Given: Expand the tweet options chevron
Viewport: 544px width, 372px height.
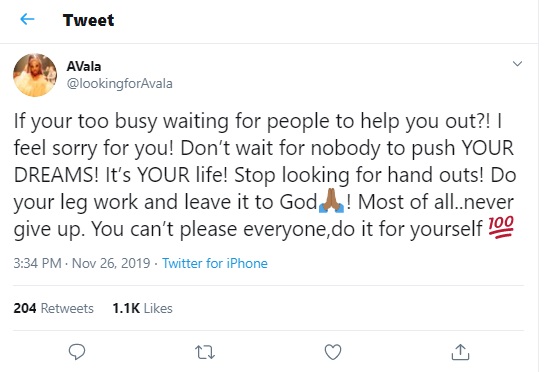Looking at the screenshot, I should (517, 64).
